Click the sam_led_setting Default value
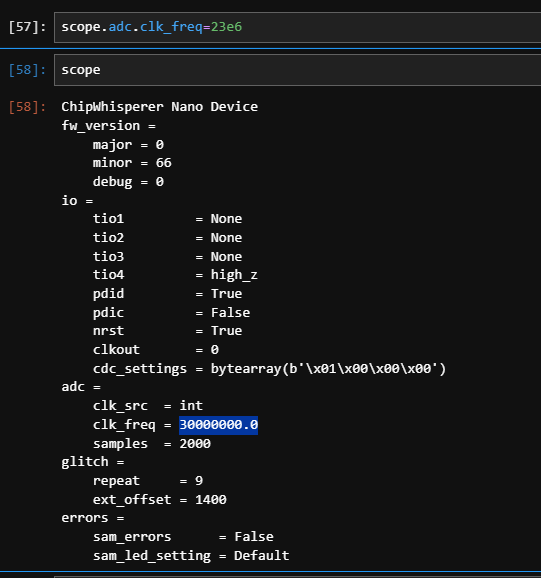Viewport: 541px width, 578px height. coord(262,556)
